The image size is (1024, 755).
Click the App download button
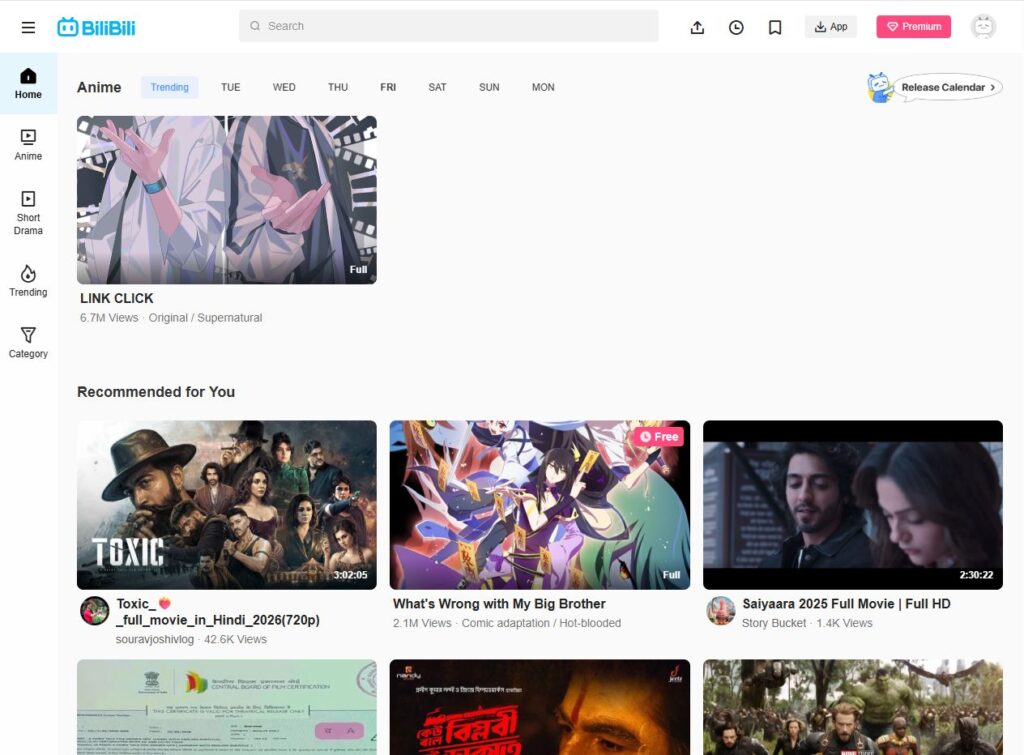coord(831,27)
